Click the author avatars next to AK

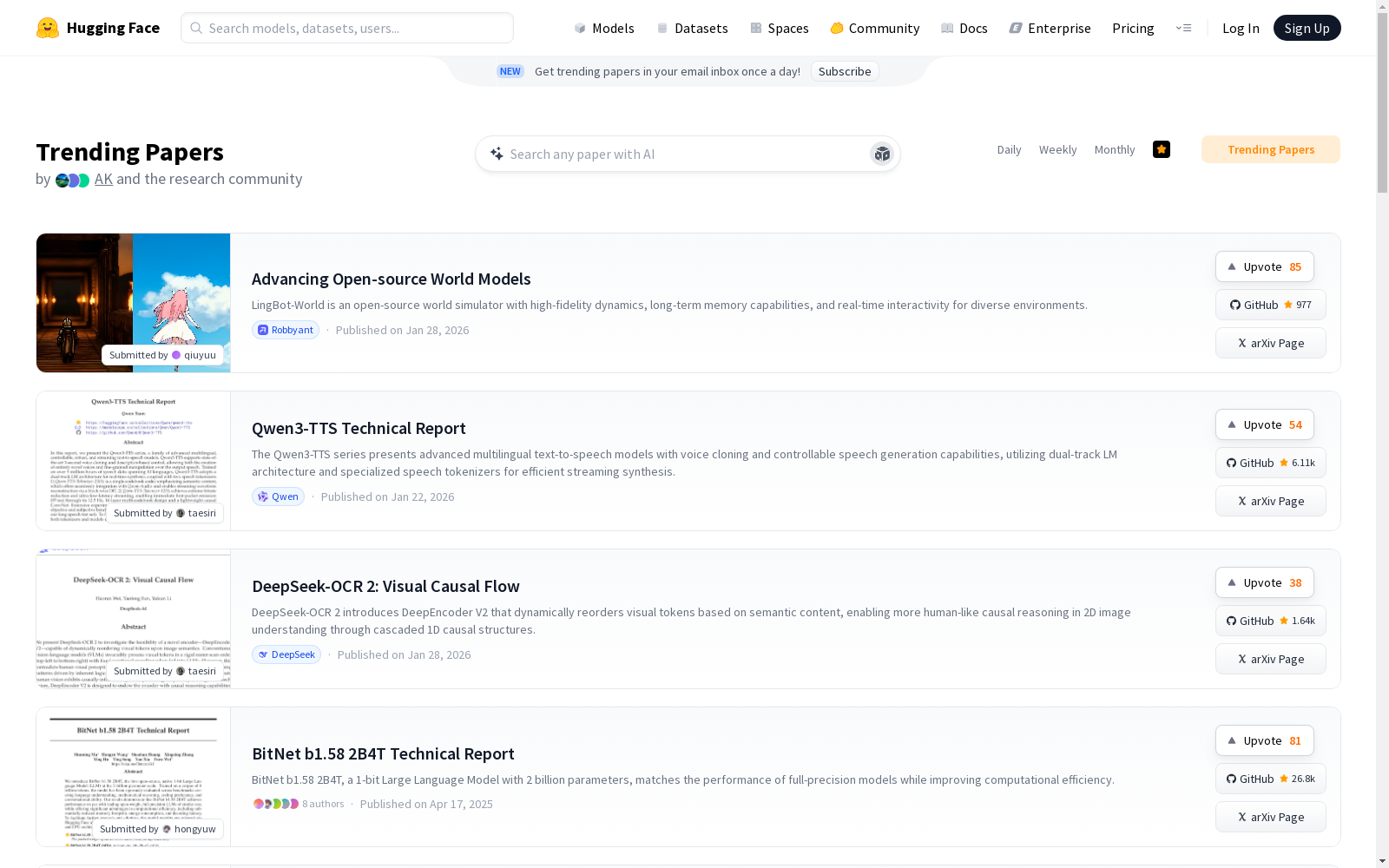click(72, 181)
